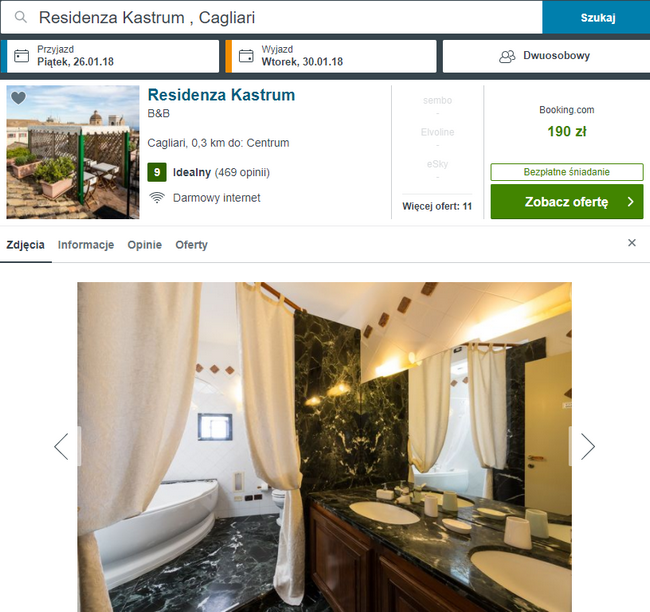Image resolution: width=650 pixels, height=612 pixels.
Task: Open the Wyjazd date picker
Action: pyautogui.click(x=331, y=56)
